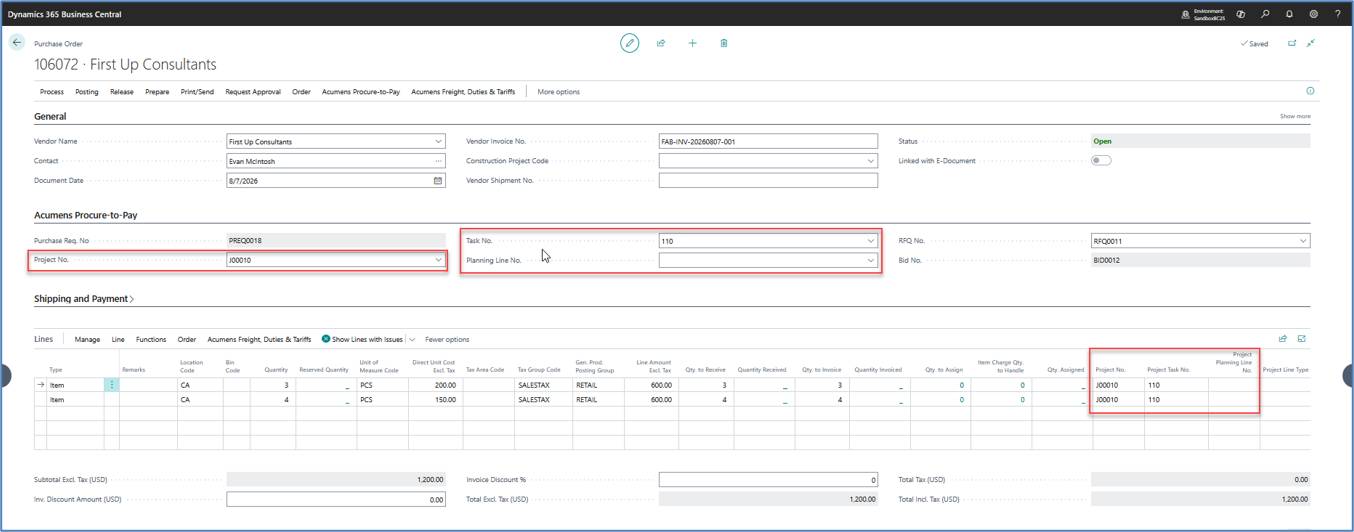Viewport: 1354px width, 532px height.
Task: Click ellipsis in Contact field
Action: click(x=438, y=161)
